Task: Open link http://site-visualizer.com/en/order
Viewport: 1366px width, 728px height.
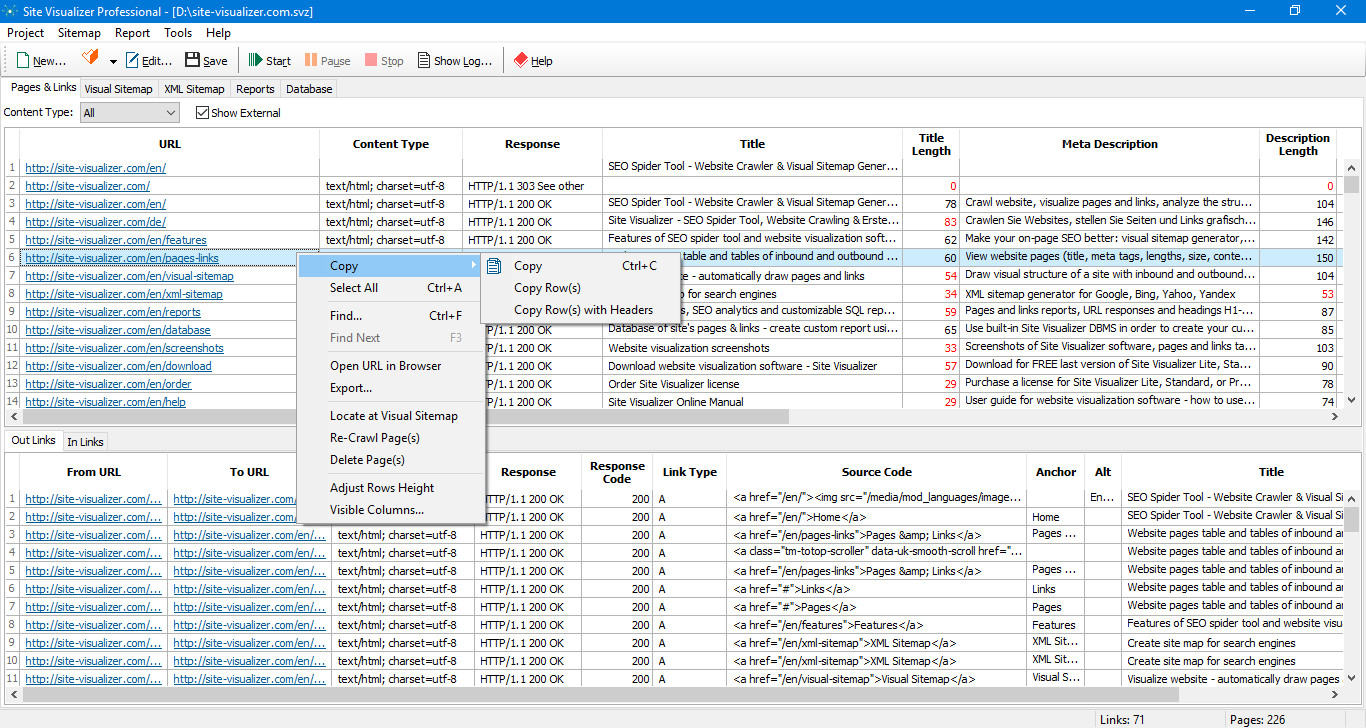Action: (108, 384)
